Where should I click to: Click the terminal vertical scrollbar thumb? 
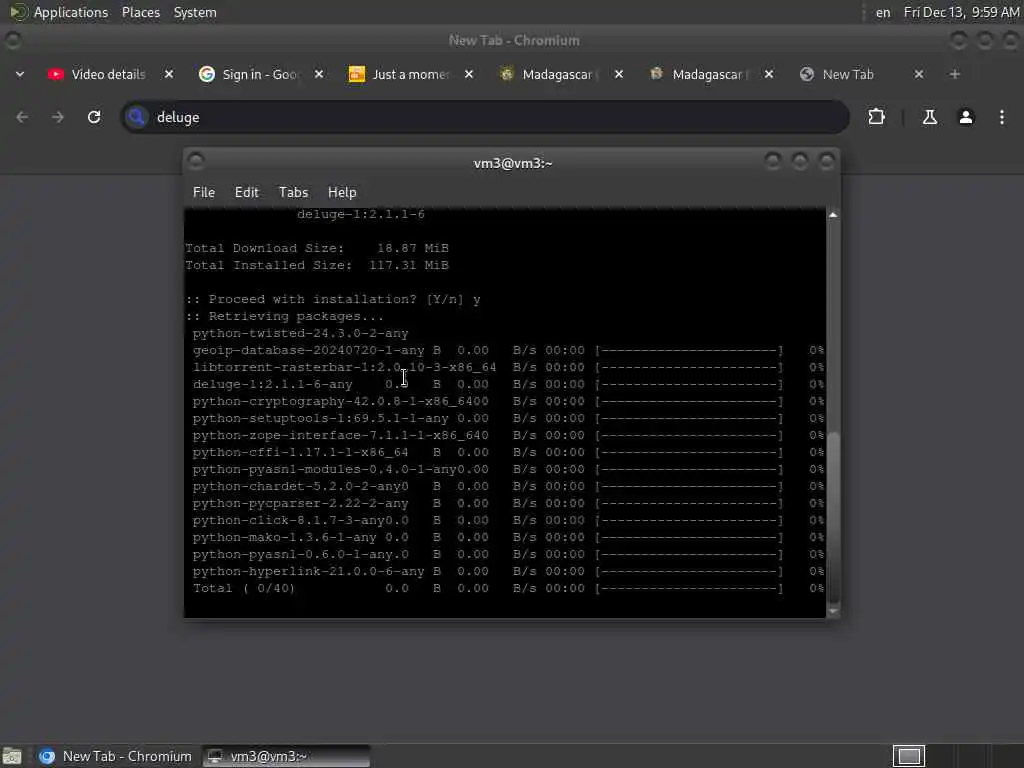833,517
